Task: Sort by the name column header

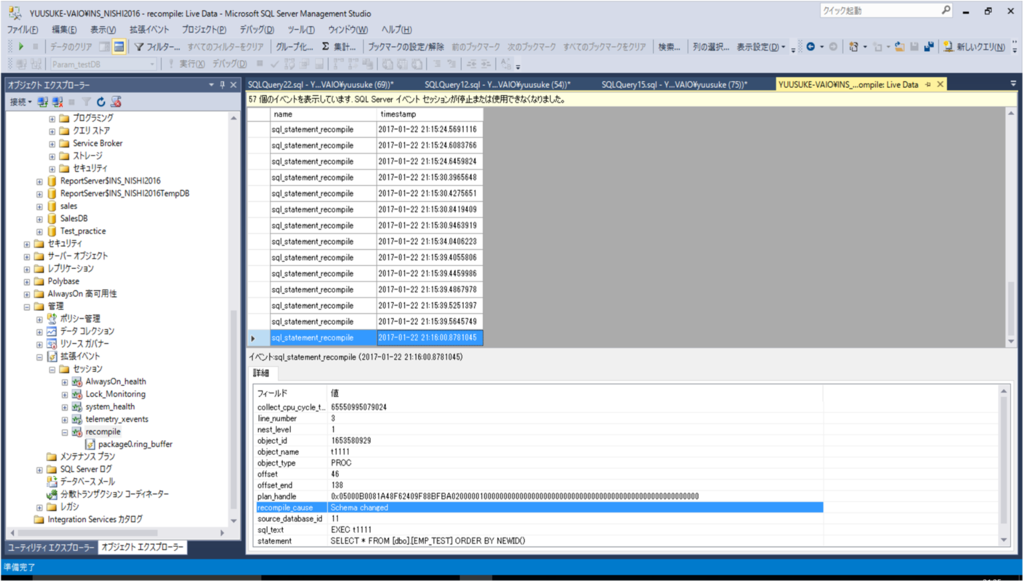Action: click(x=323, y=114)
